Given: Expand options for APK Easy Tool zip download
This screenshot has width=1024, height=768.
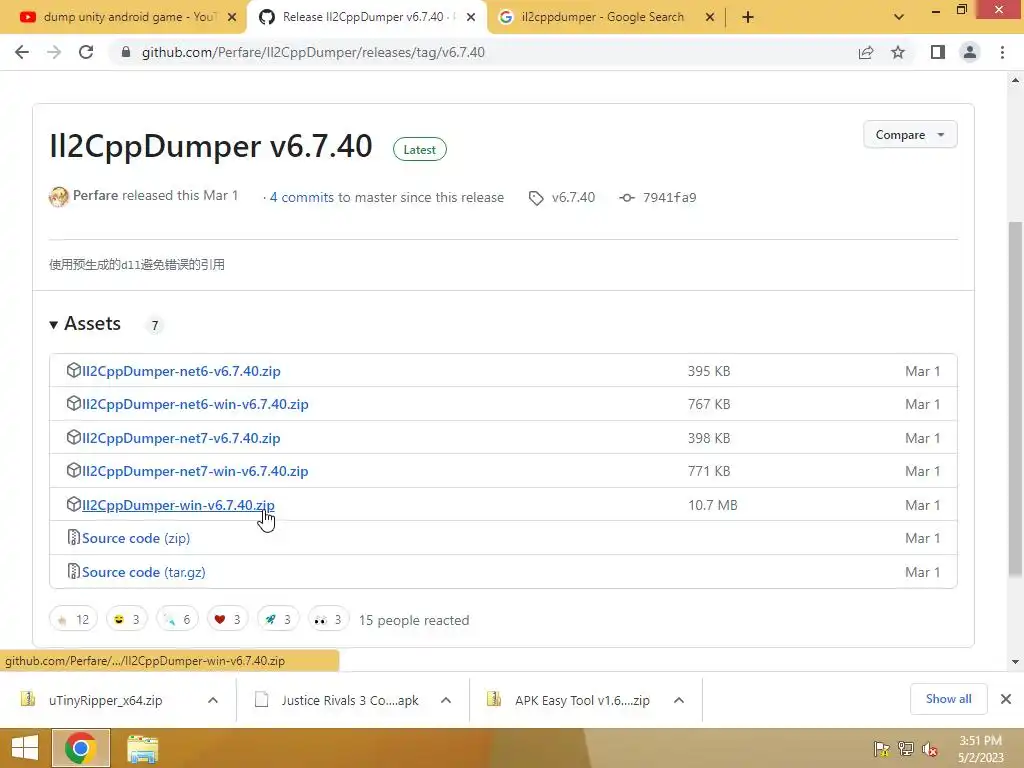Looking at the screenshot, I should click(x=679, y=701).
